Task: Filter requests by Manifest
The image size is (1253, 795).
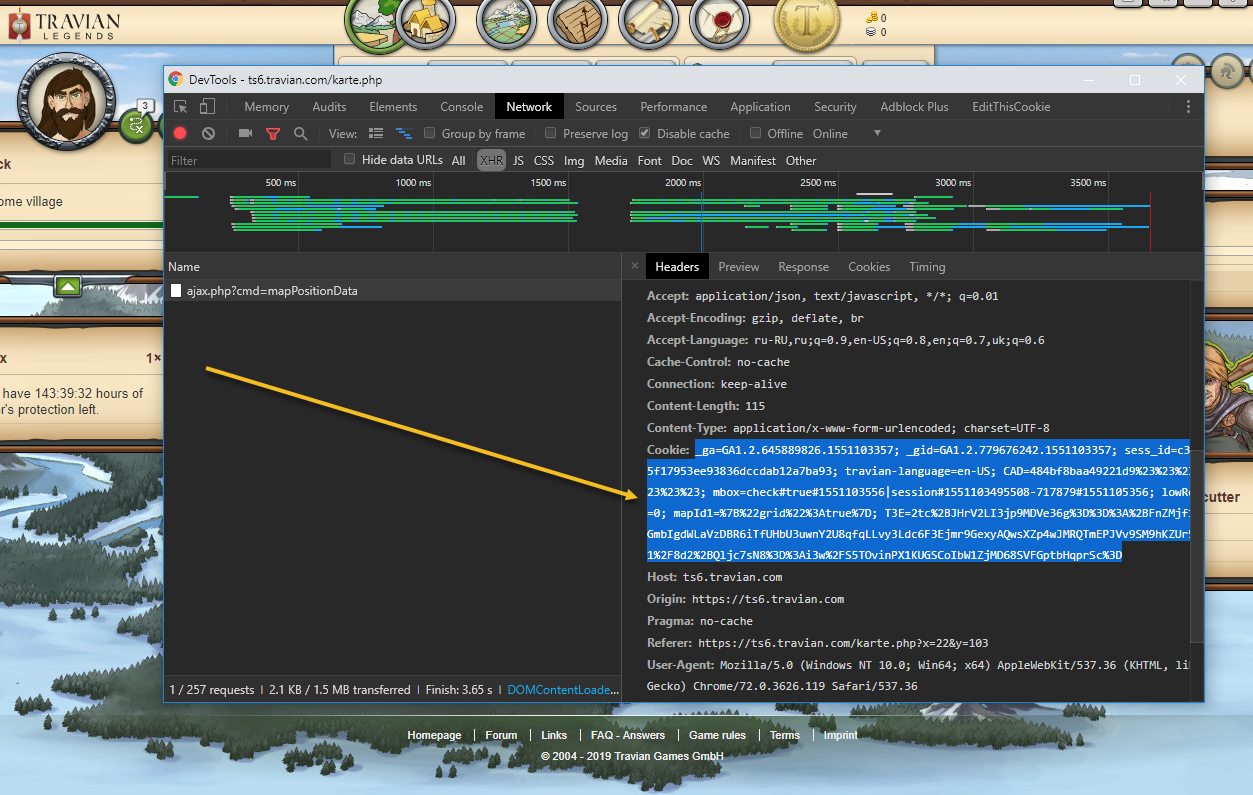Action: pyautogui.click(x=753, y=160)
